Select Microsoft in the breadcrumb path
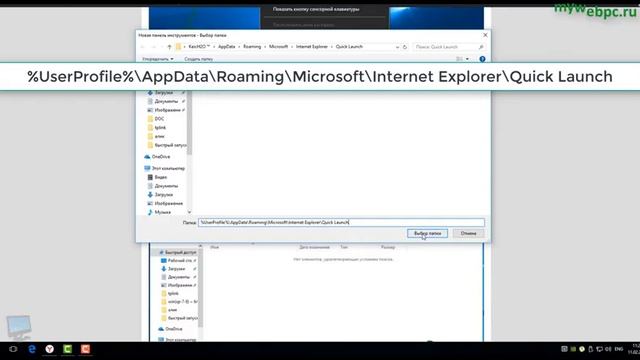Screen dimensions: 640x360 (x=278, y=47)
